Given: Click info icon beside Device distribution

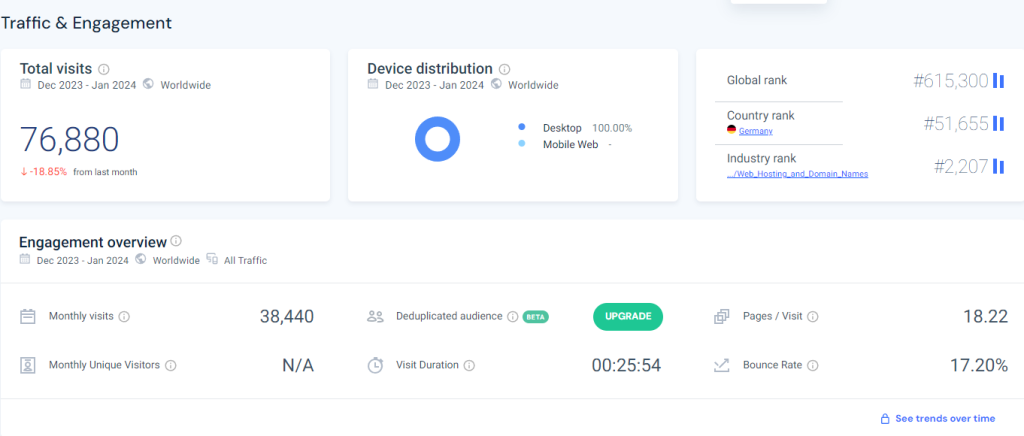Looking at the screenshot, I should coord(504,69).
